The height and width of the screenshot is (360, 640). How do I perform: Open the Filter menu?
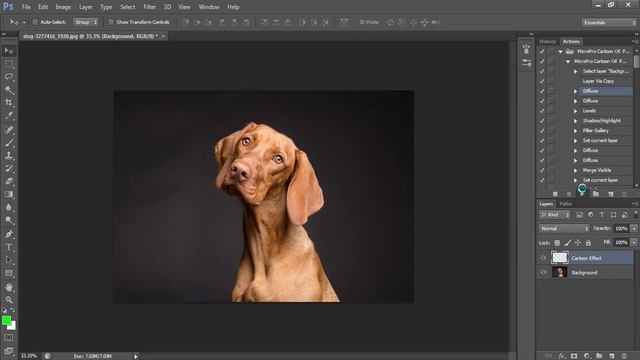click(149, 7)
